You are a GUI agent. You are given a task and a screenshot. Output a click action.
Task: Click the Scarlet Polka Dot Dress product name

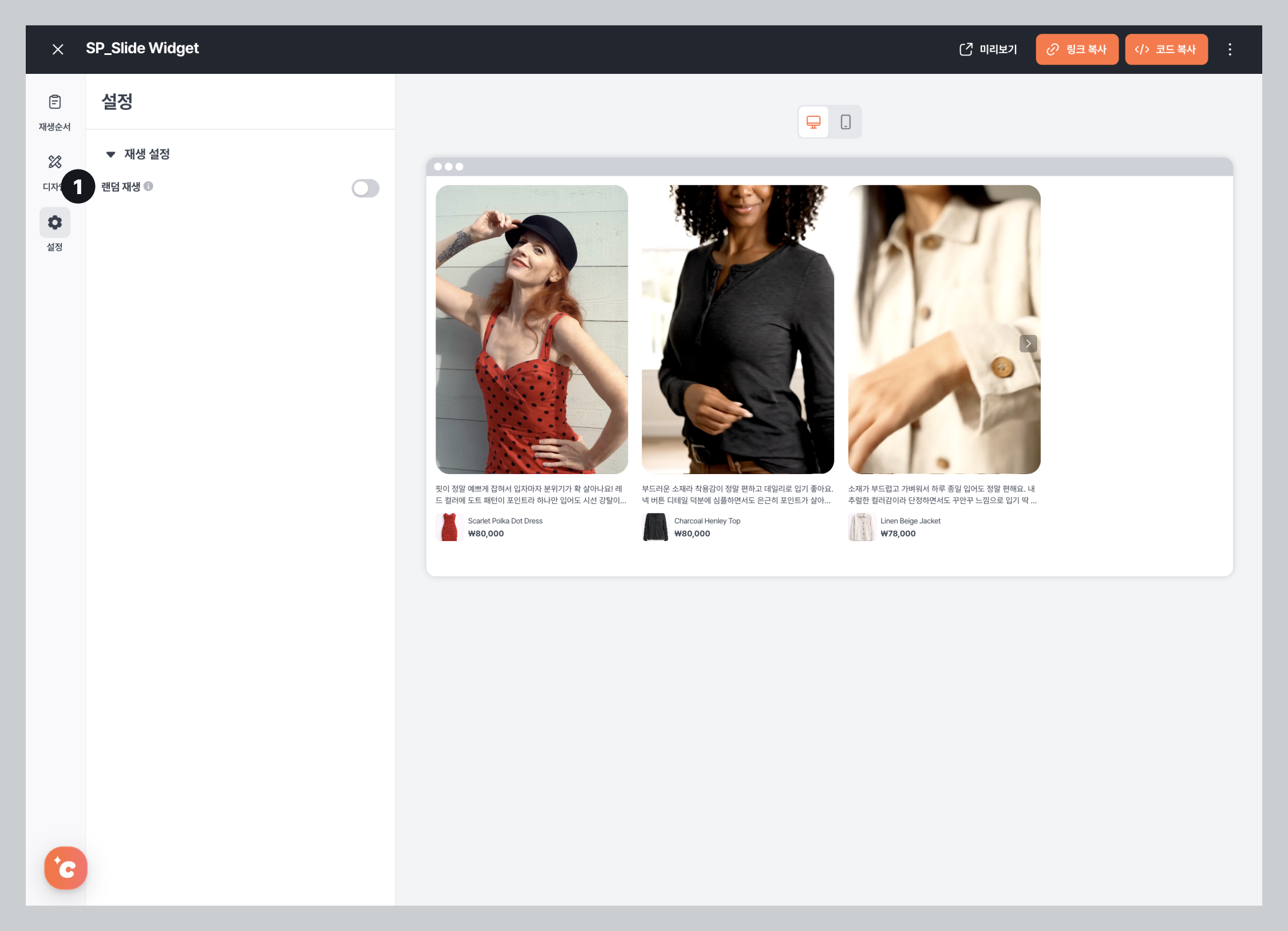tap(505, 521)
